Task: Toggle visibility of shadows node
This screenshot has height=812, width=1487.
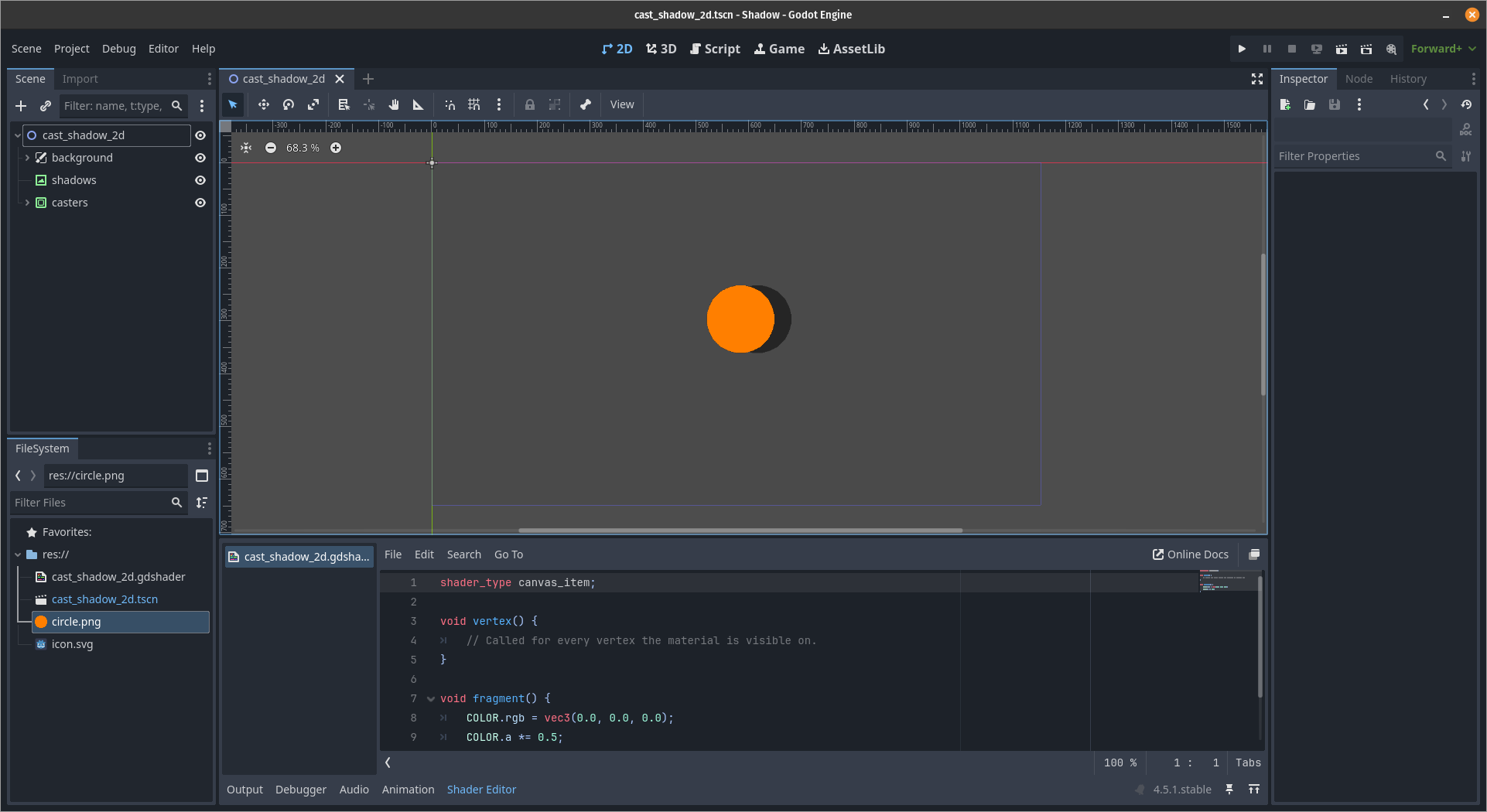Action: (200, 180)
